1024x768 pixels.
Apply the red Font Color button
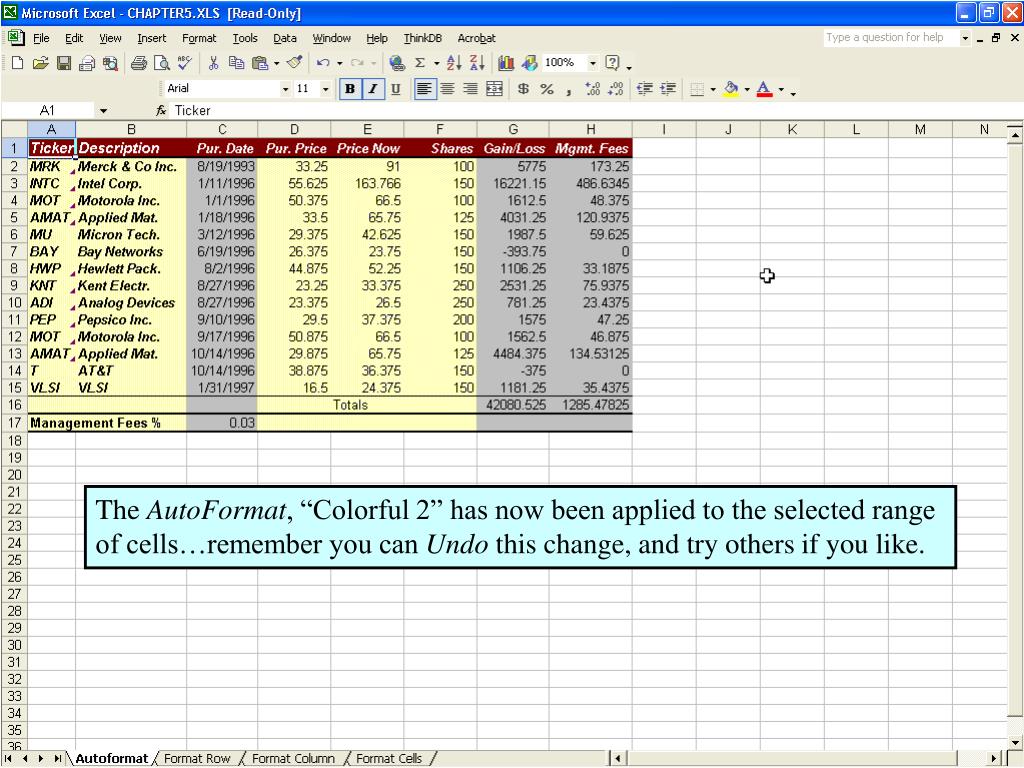pyautogui.click(x=765, y=89)
